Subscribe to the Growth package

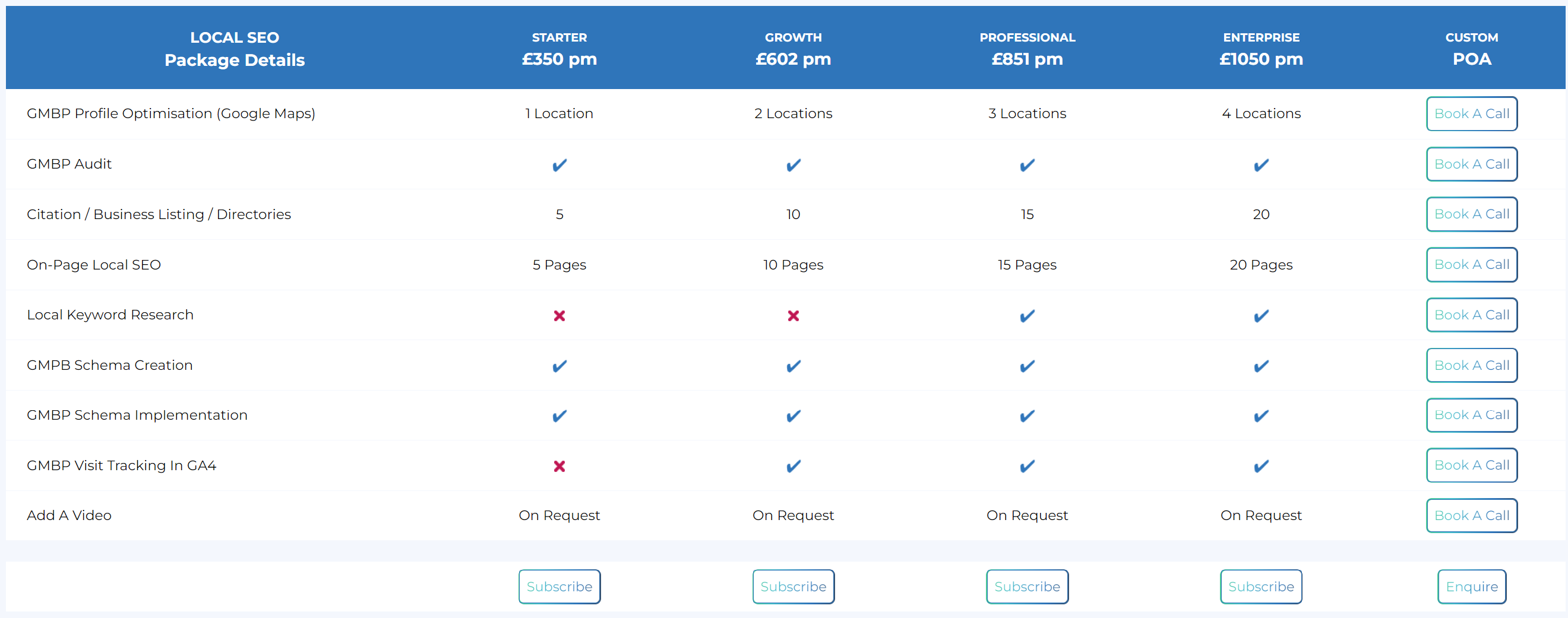[x=793, y=587]
